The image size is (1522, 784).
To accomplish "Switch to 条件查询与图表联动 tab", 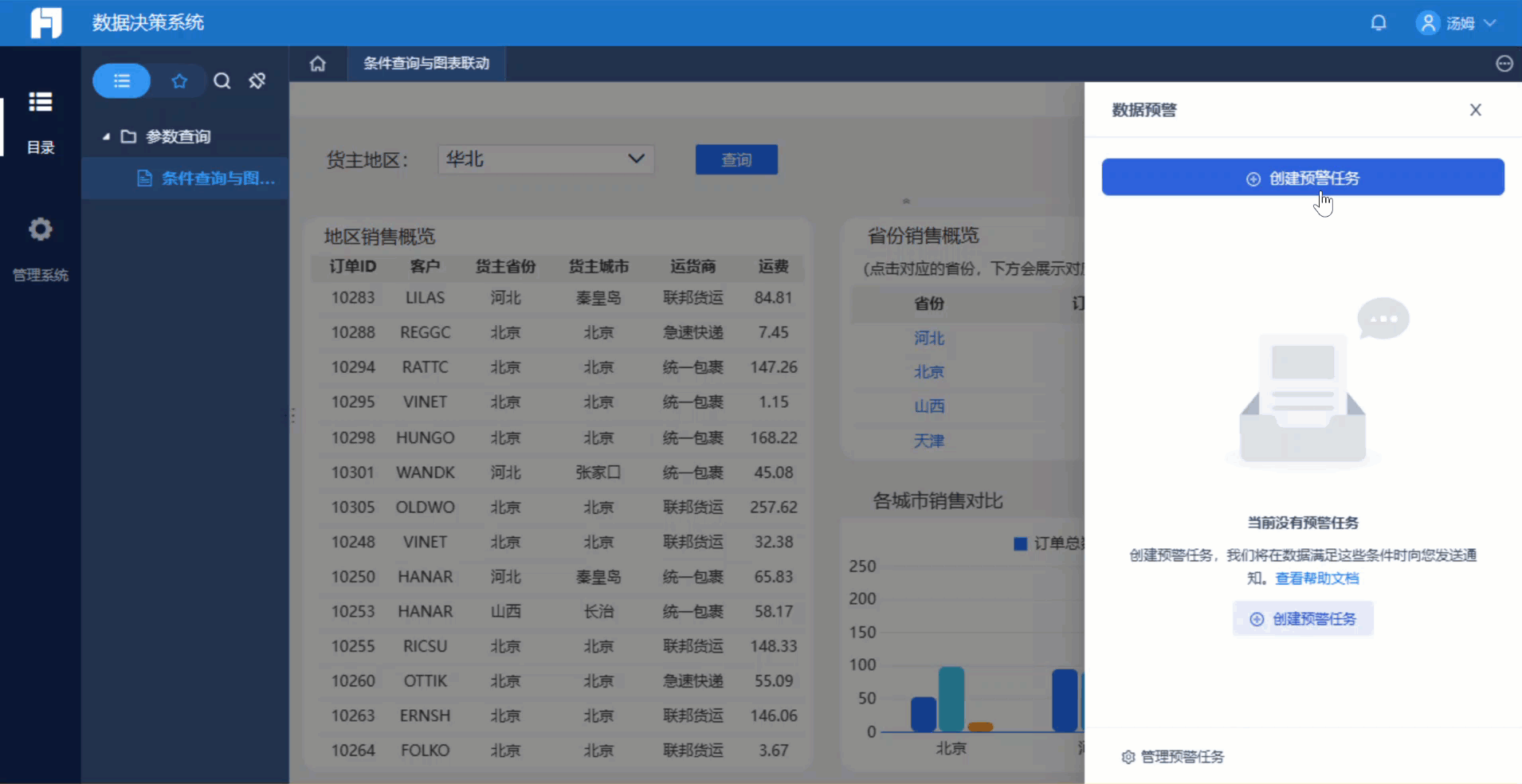I will 426,64.
